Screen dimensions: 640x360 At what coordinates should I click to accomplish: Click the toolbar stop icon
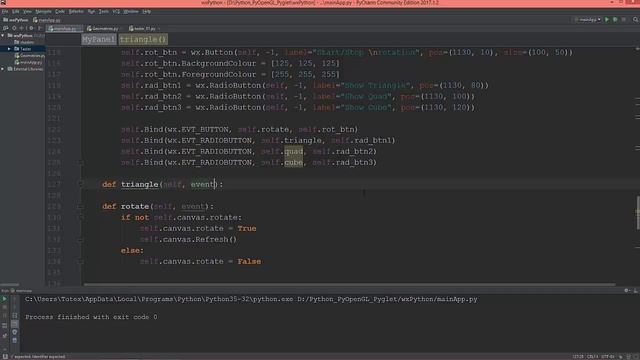624,20
